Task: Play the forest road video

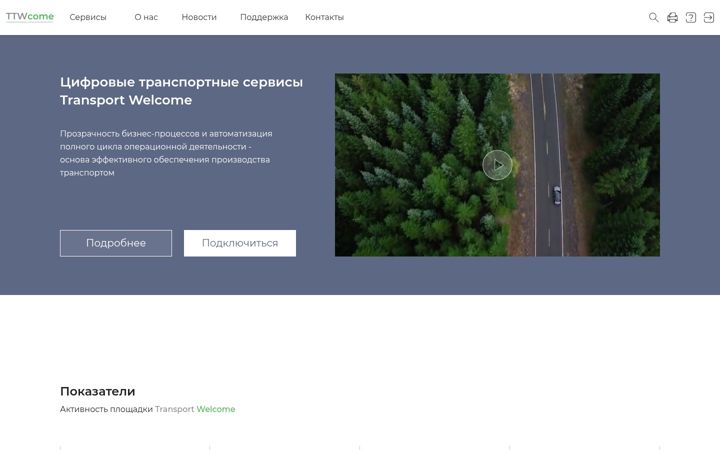Action: click(x=497, y=164)
